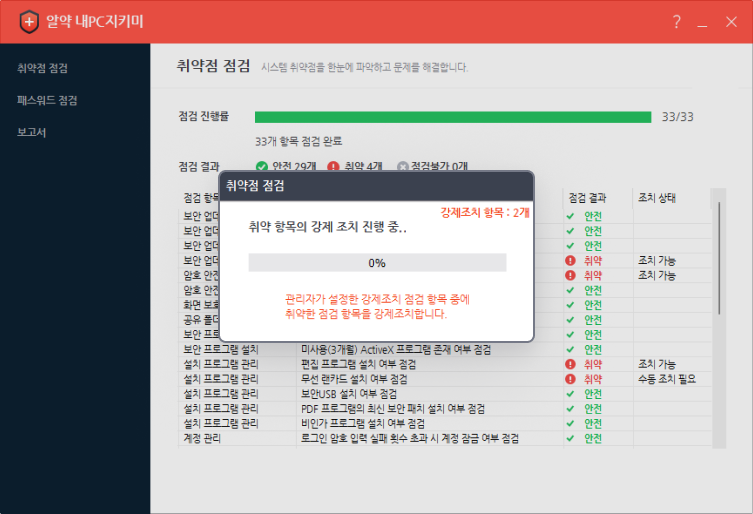This screenshot has height=514, width=753.
Task: Click 조치 가능 in 편집 프로그램 row
Action: tap(656, 364)
